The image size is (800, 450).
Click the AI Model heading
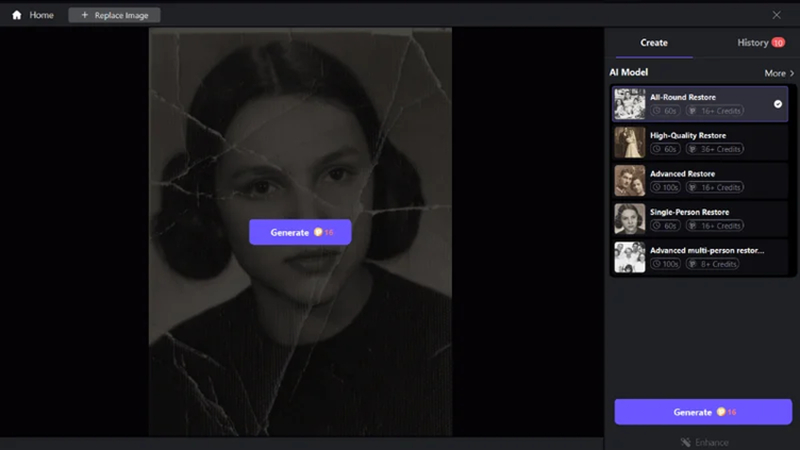(629, 72)
